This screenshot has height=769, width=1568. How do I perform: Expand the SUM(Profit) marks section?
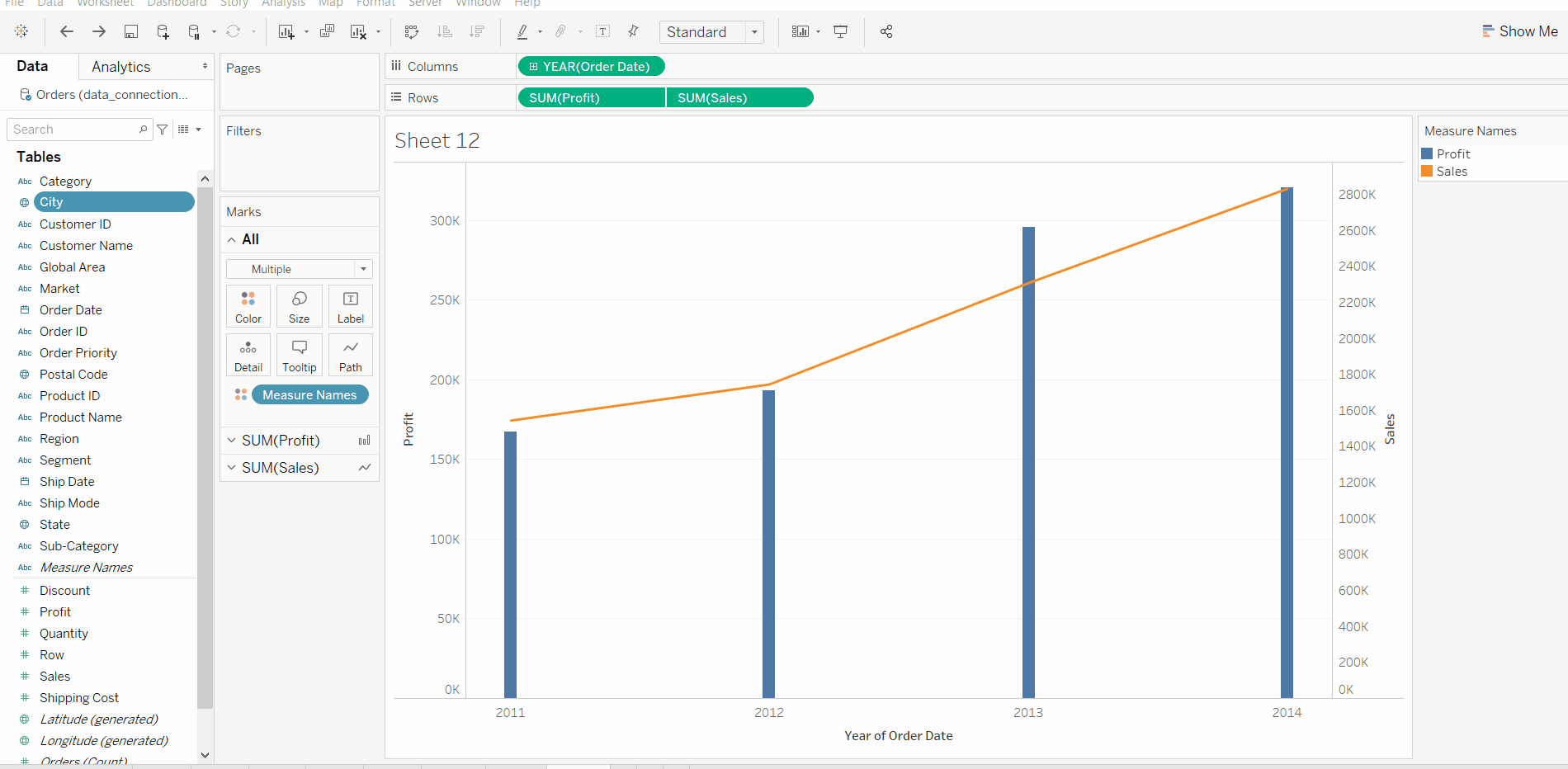coord(232,441)
